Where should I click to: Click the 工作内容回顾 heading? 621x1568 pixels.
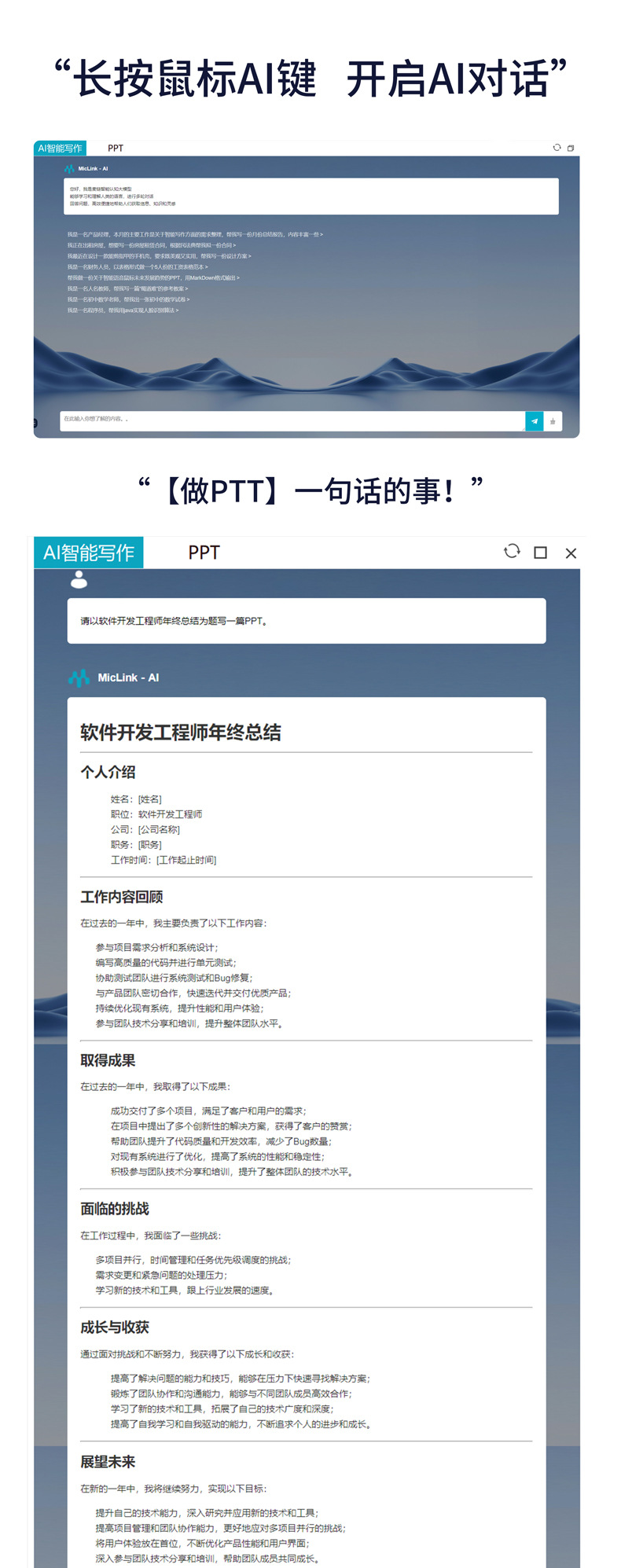[122, 897]
